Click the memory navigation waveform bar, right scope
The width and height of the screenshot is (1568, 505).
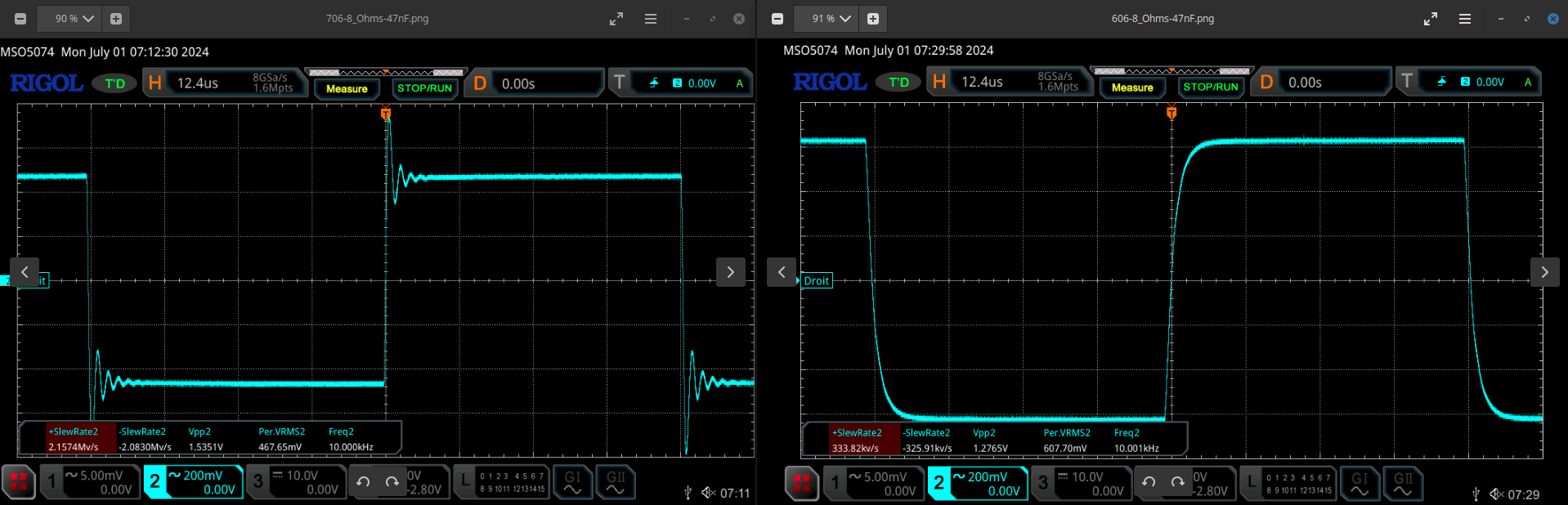(1172, 71)
